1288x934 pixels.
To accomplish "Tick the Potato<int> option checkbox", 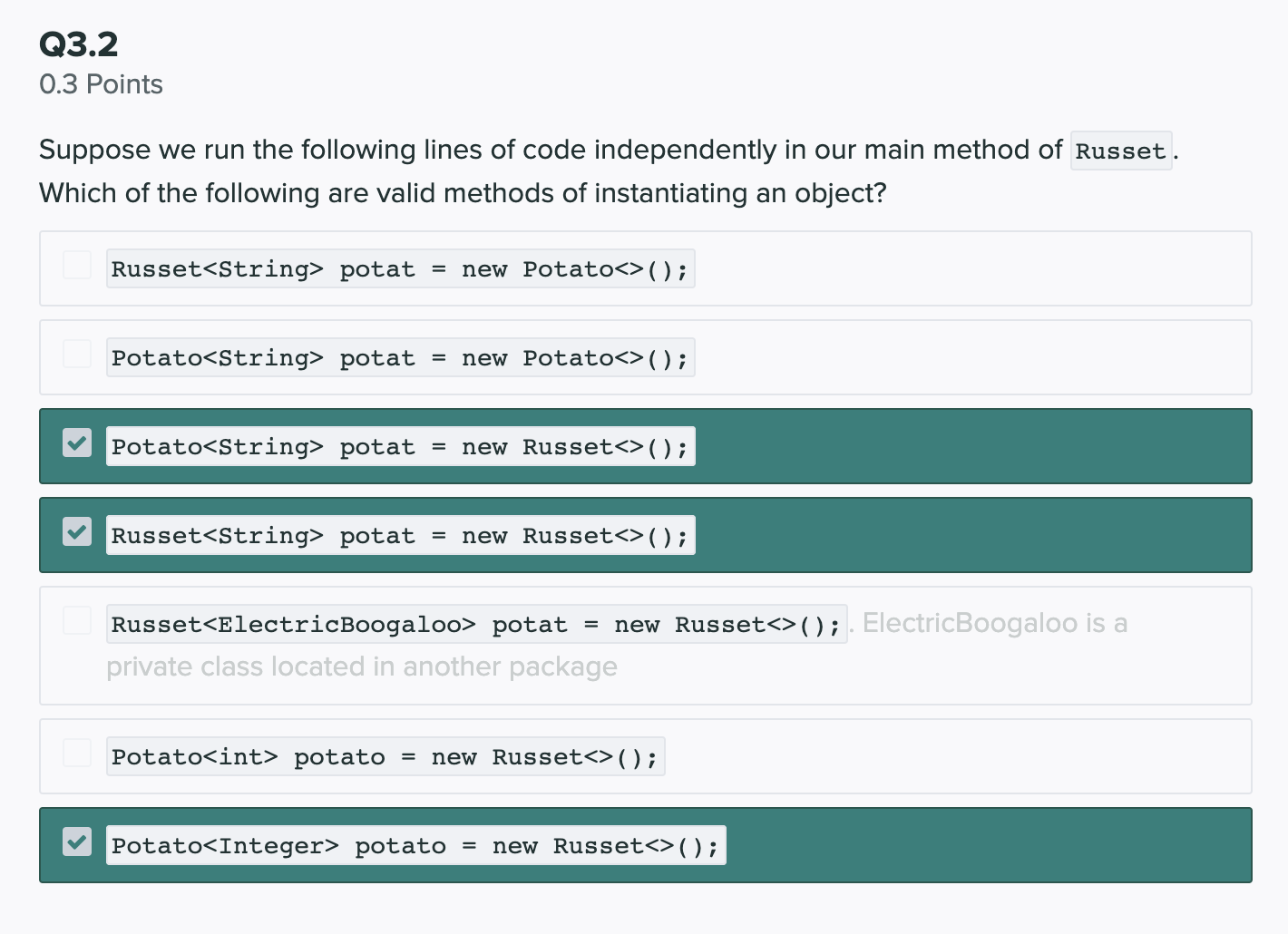I will click(77, 754).
